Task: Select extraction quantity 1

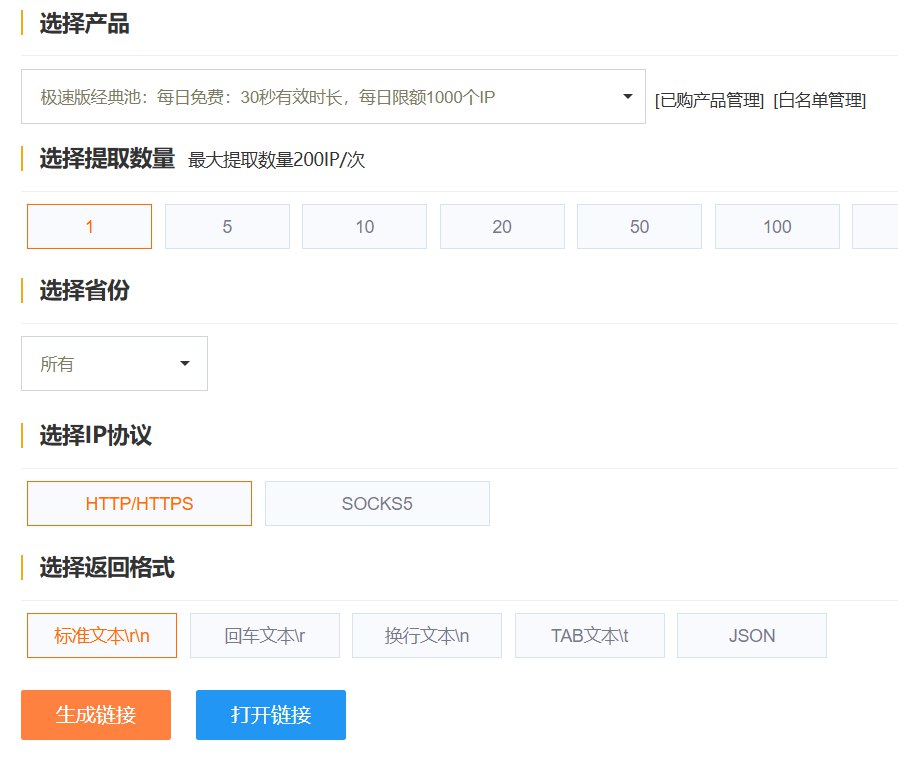Action: click(x=89, y=227)
